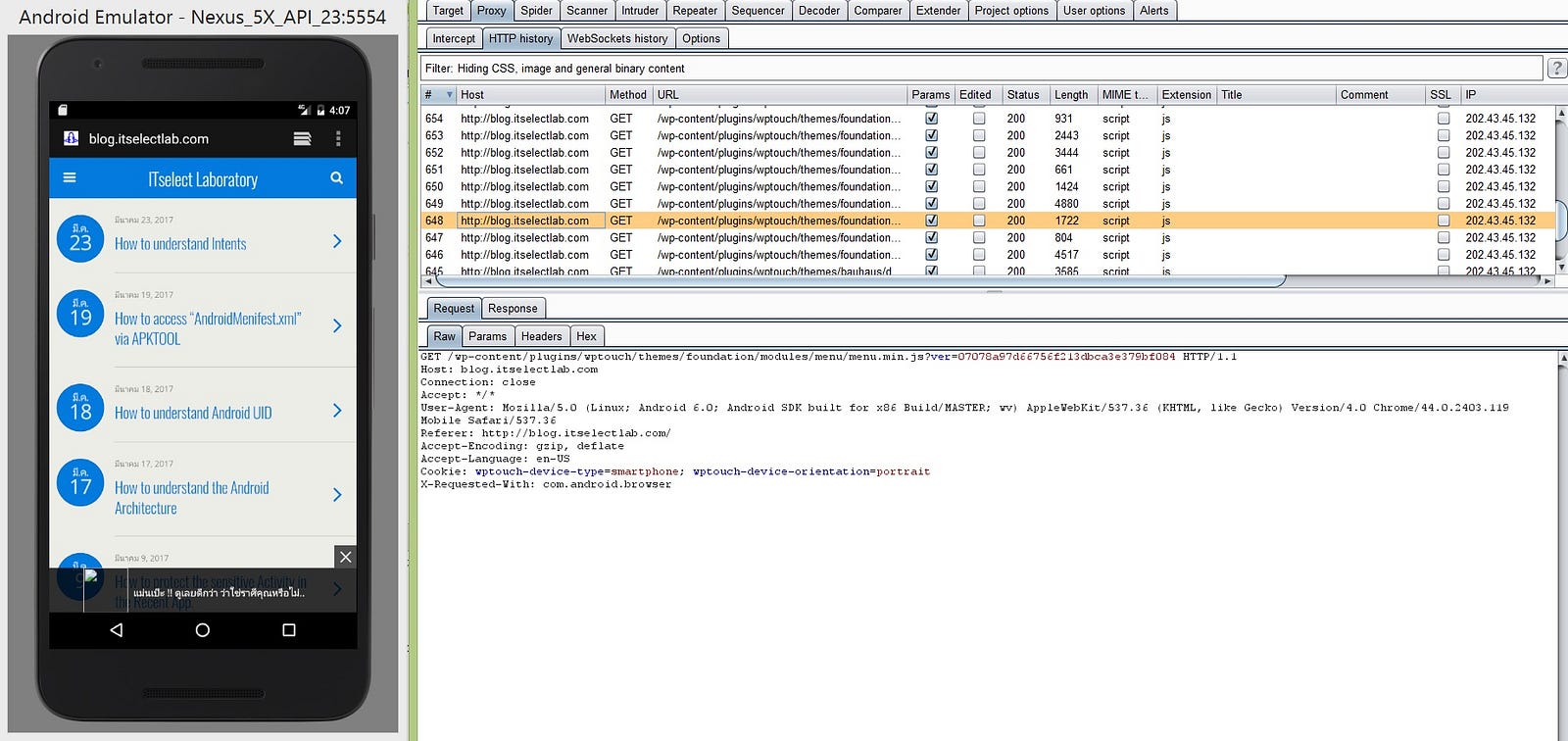The width and height of the screenshot is (1568, 741).
Task: Switch to the Target tab
Action: click(448, 11)
